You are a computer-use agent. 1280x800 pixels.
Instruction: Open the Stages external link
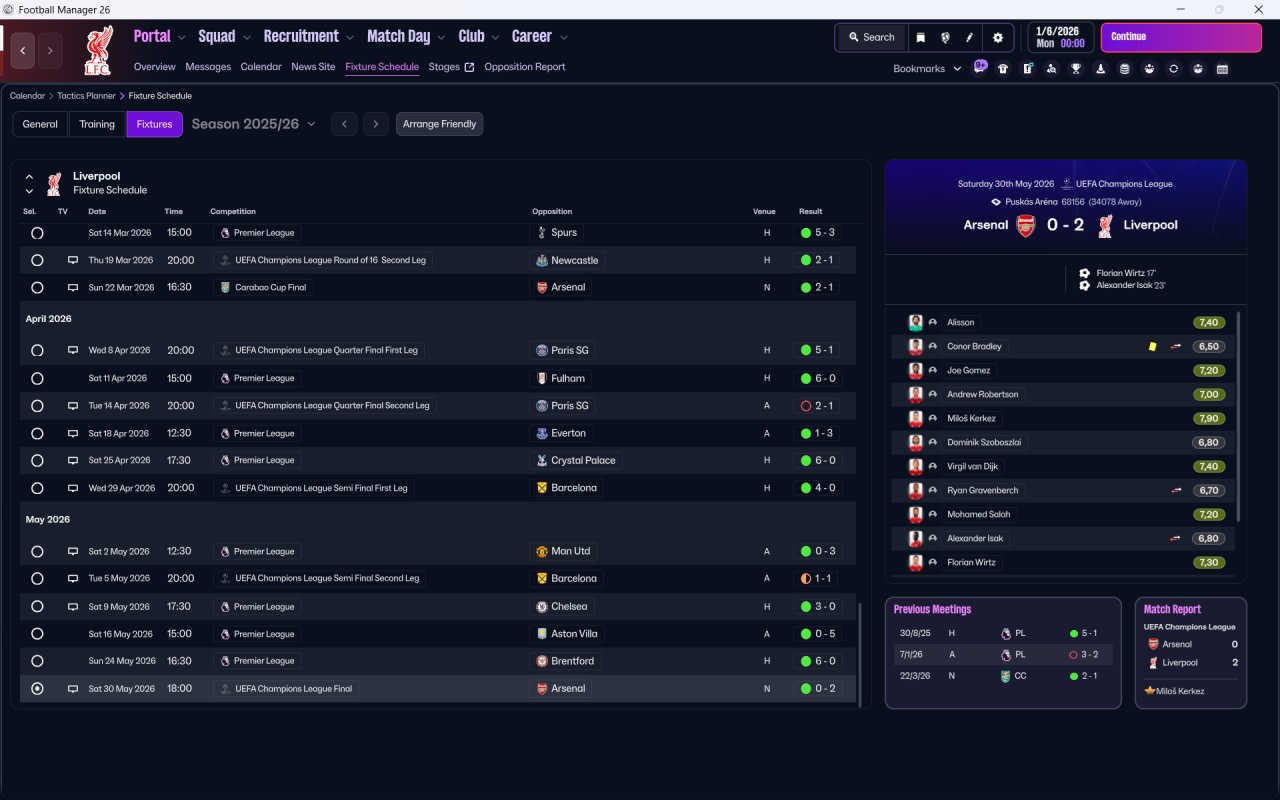click(x=451, y=67)
